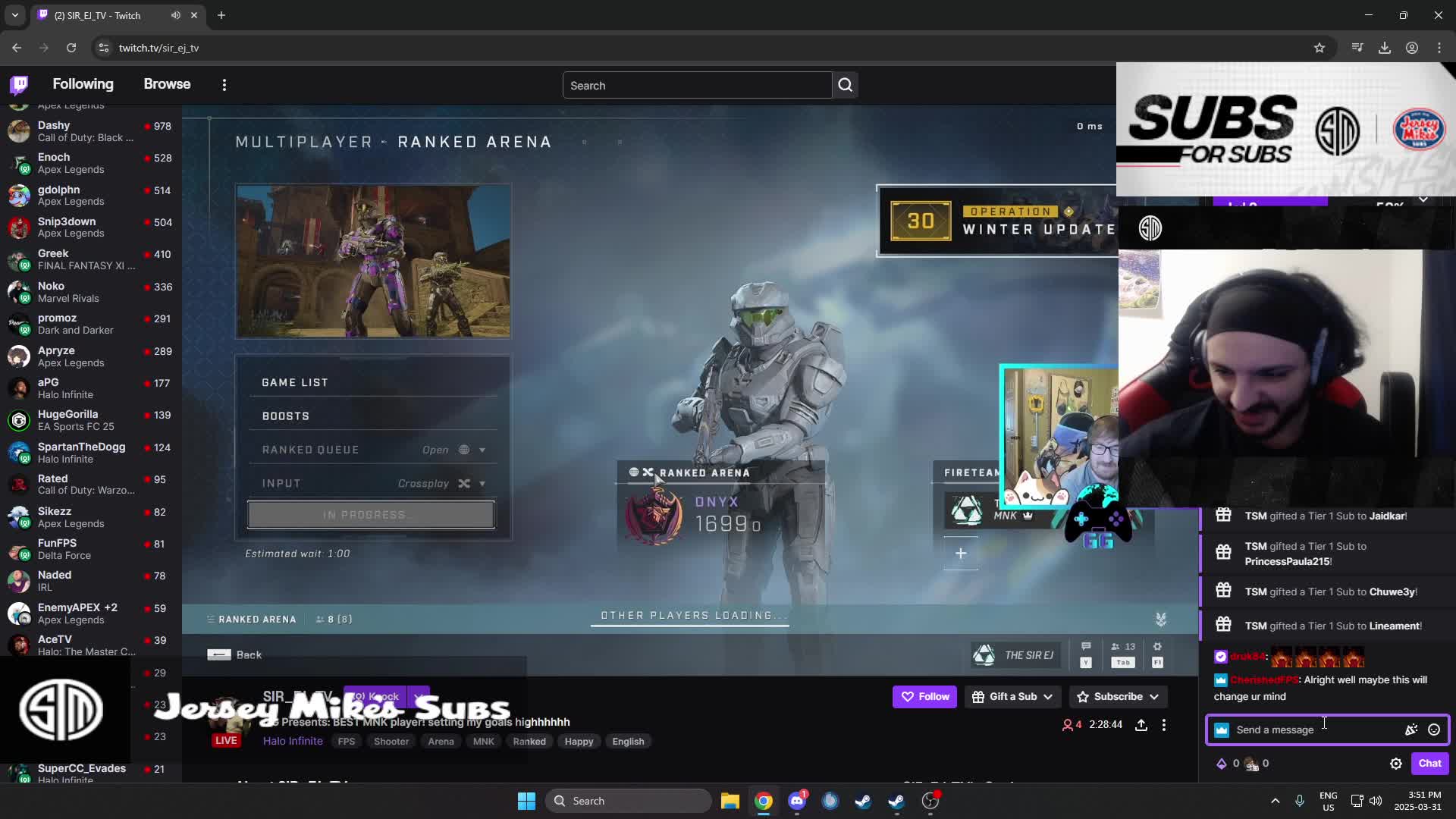Viewport: 1456px width, 819px height.
Task: Open aPG's Halo Infinite channel
Action: click(90, 388)
